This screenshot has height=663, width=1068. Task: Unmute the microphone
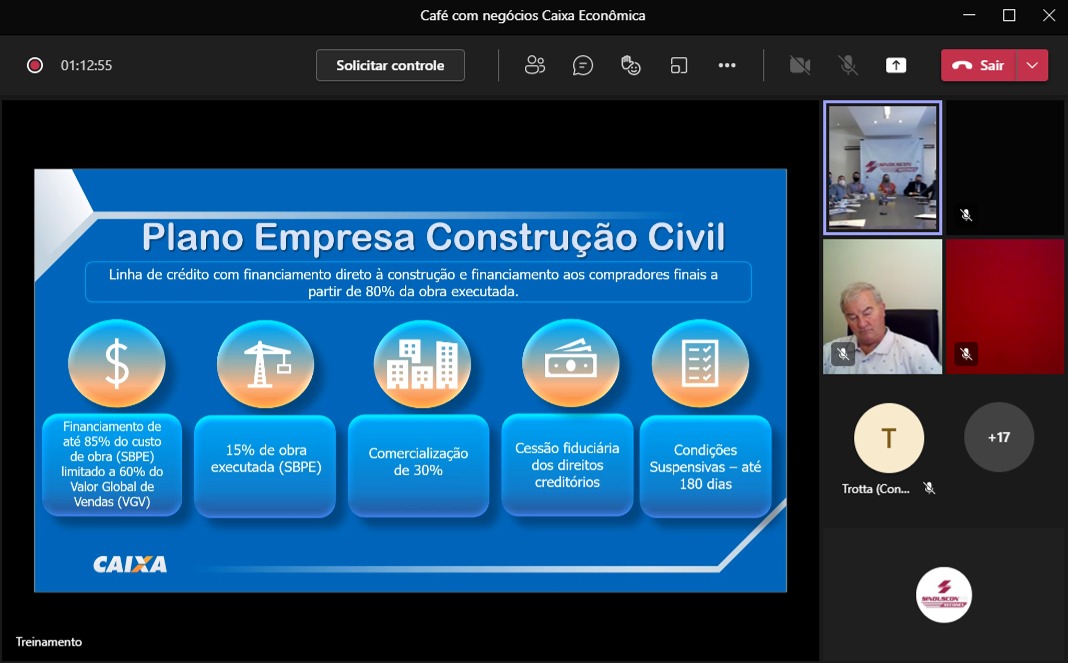tap(848, 65)
